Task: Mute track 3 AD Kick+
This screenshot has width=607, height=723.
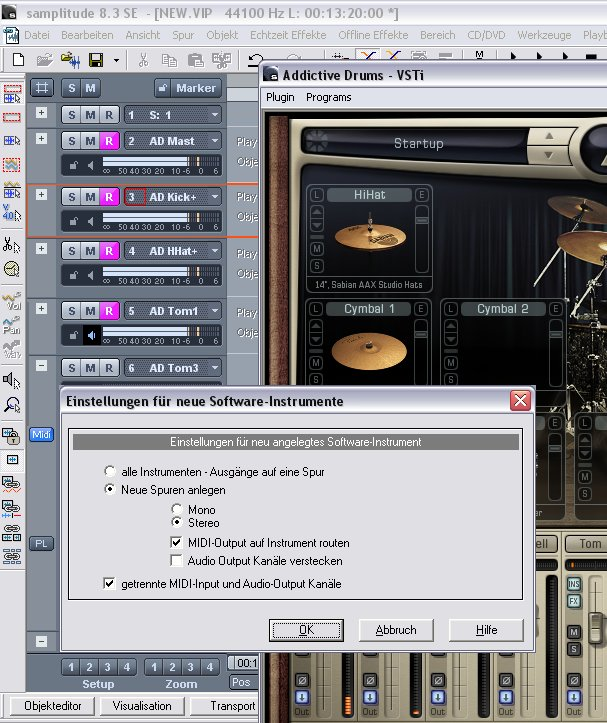Action: point(90,197)
